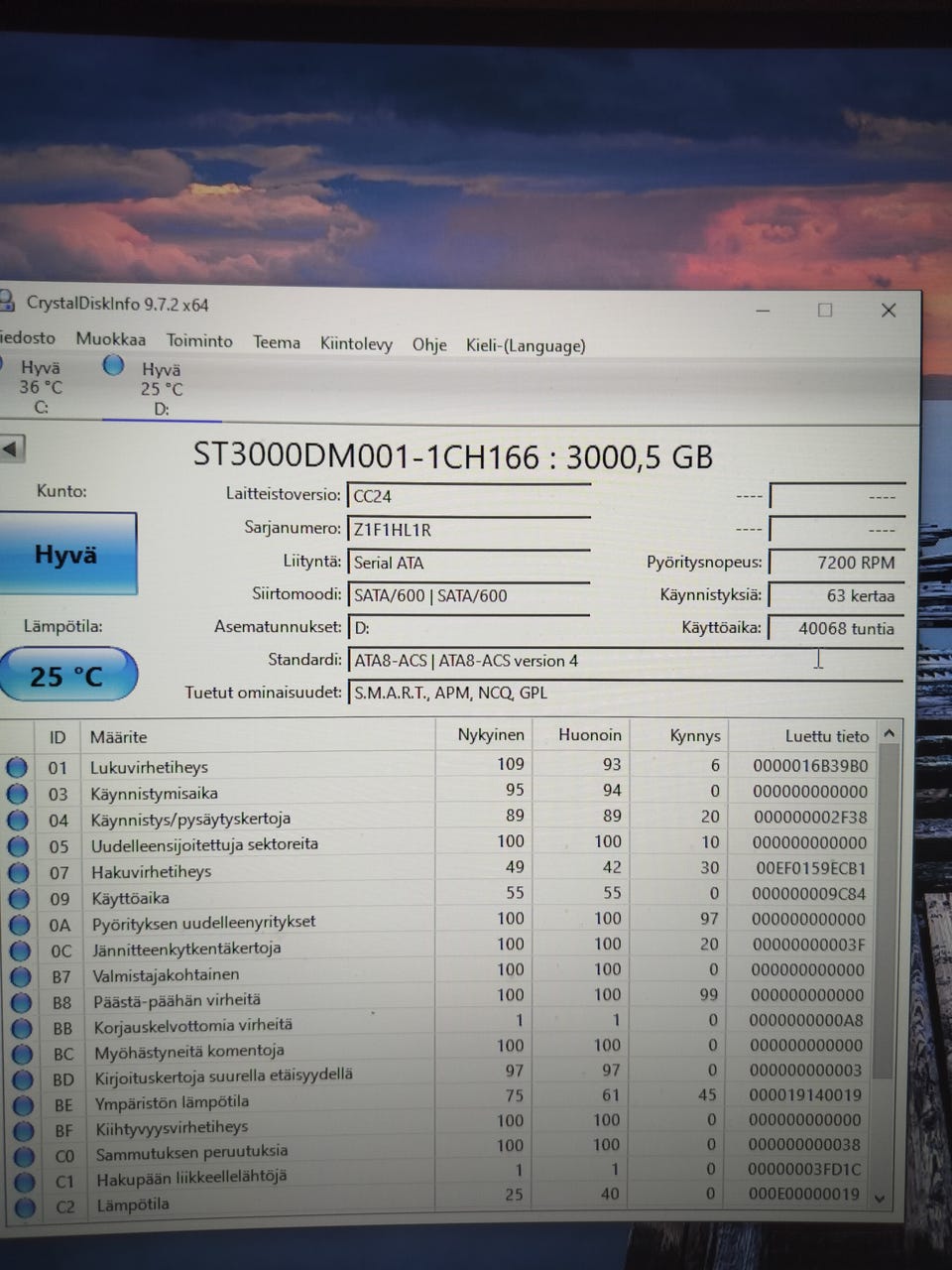The width and height of the screenshot is (952, 1270).
Task: Click status orb for Ympäristön lämpötila row
Action: (23, 1105)
